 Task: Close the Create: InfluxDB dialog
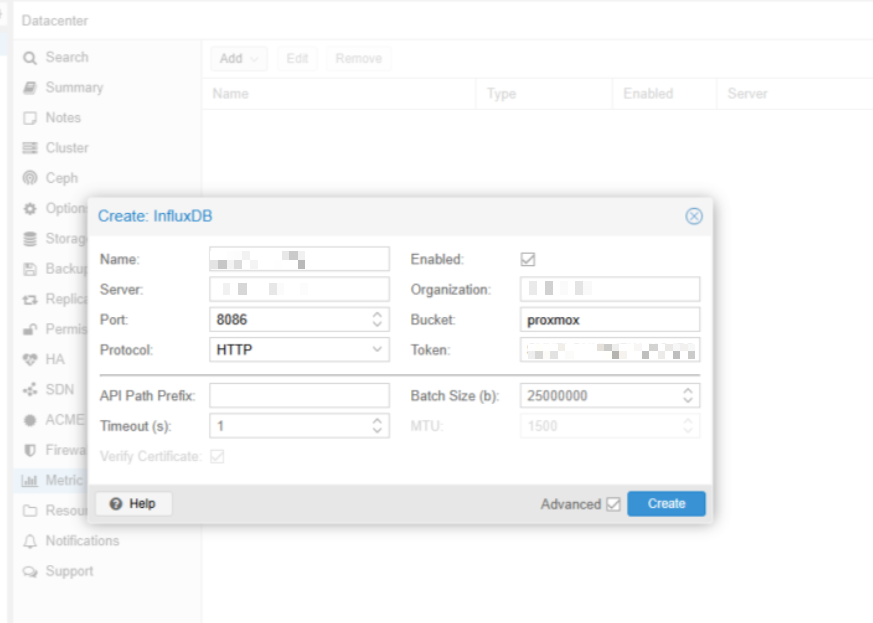(694, 216)
